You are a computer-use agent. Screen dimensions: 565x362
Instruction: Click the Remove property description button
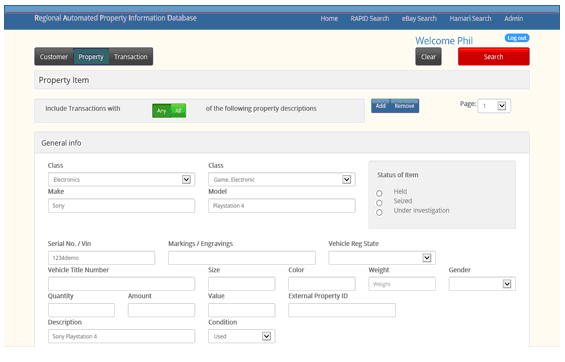pos(404,106)
